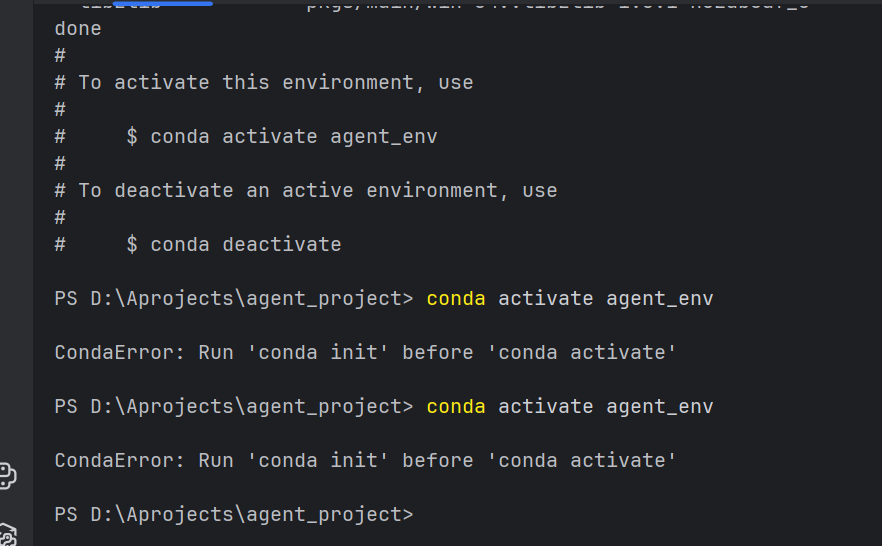This screenshot has height=546, width=882.
Task: Click the '$ conda deactivate' hint line
Action: 234,245
